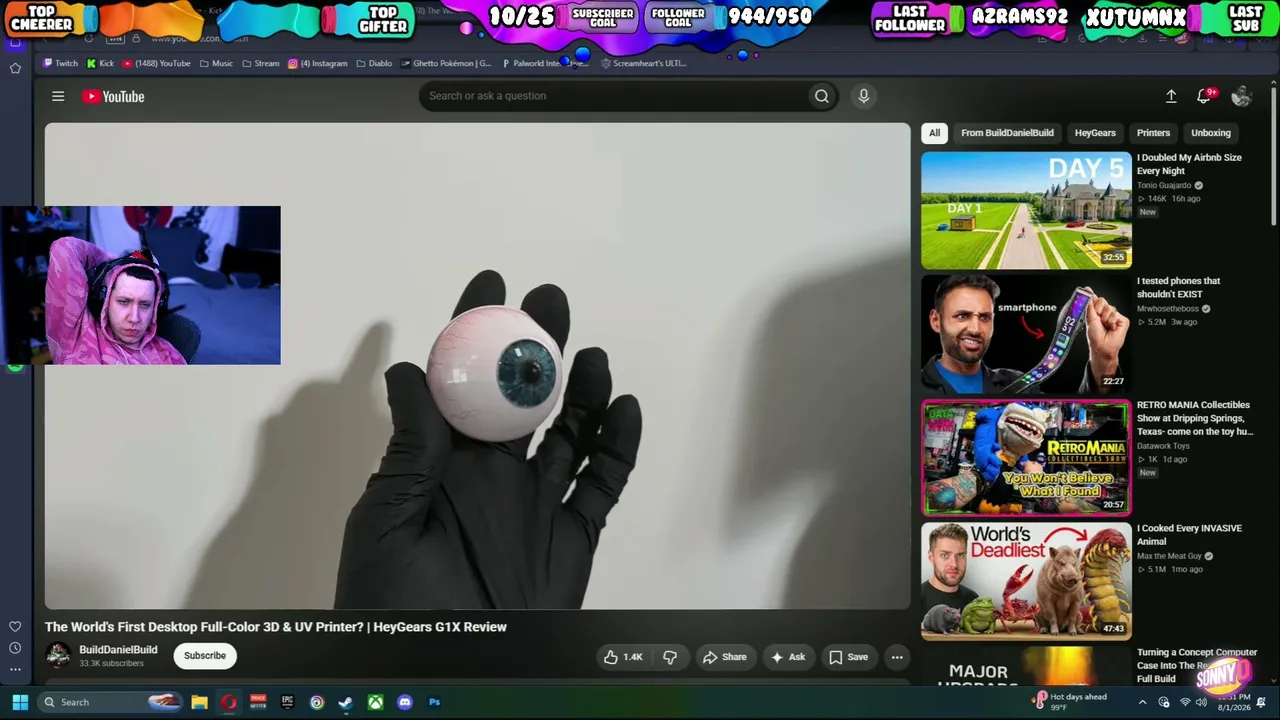Image resolution: width=1280 pixels, height=720 pixels.
Task: Select the HeyGears filter chip
Action: [1095, 133]
